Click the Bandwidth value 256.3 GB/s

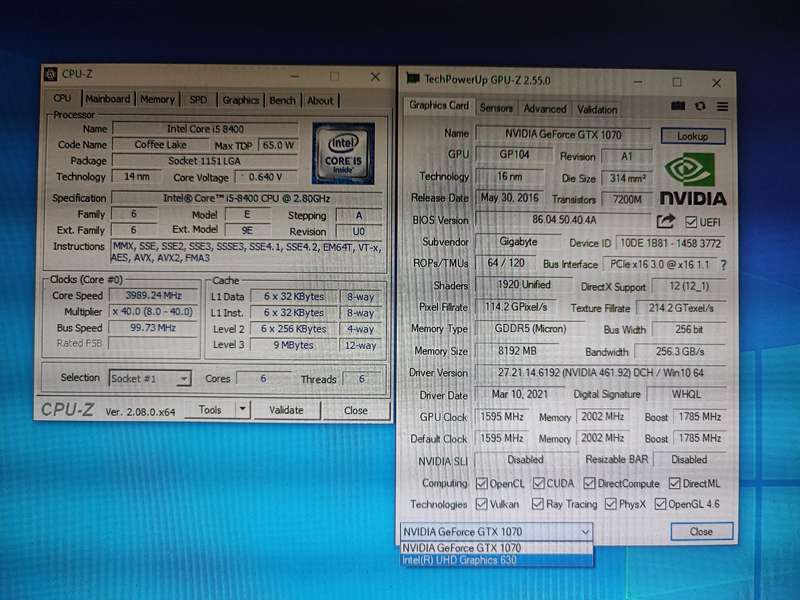point(680,352)
